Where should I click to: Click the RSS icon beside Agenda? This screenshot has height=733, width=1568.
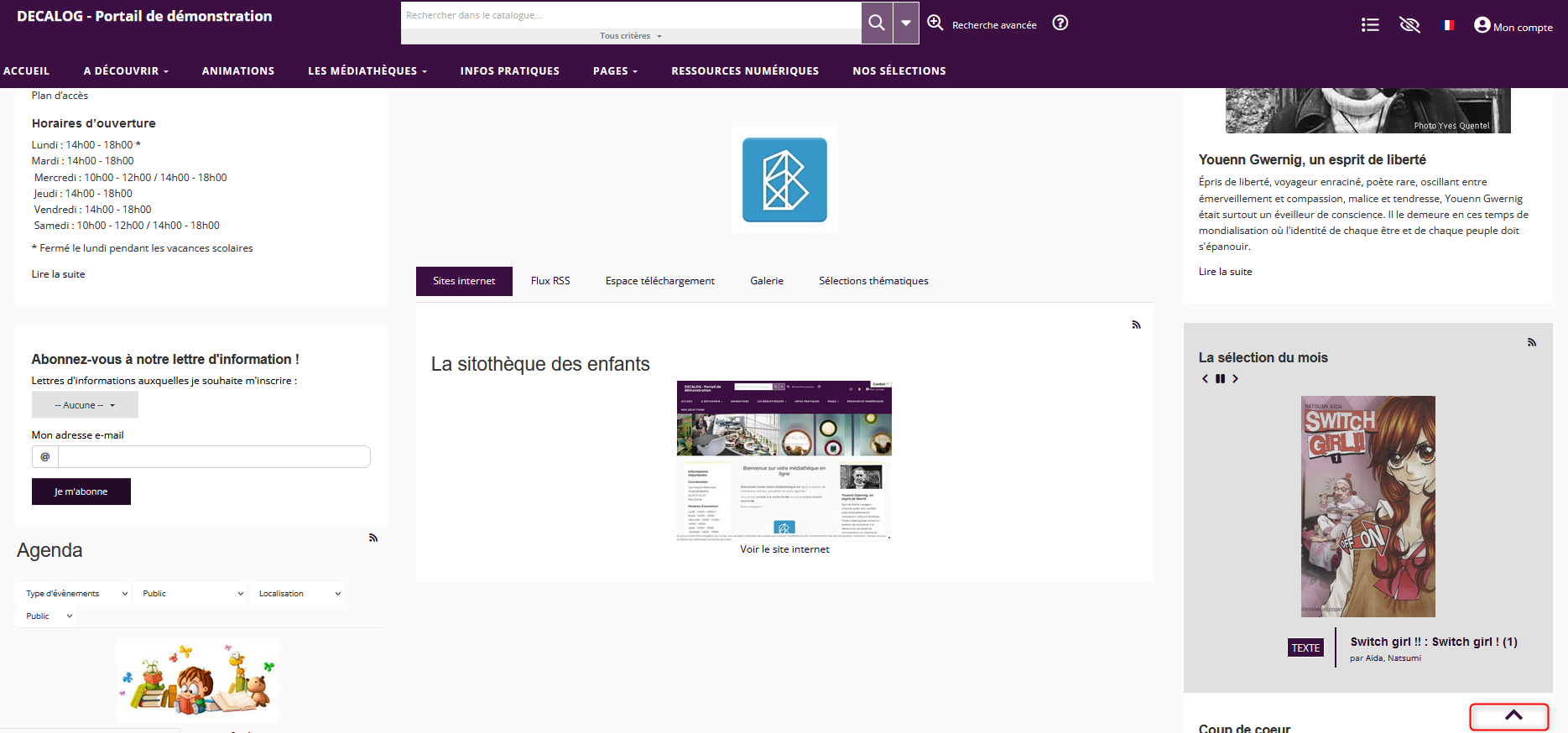pos(373,538)
